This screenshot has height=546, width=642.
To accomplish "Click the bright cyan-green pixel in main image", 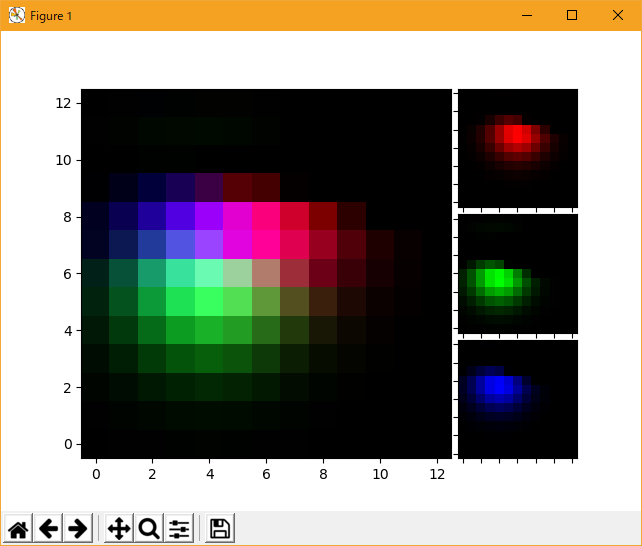I will pos(209,273).
